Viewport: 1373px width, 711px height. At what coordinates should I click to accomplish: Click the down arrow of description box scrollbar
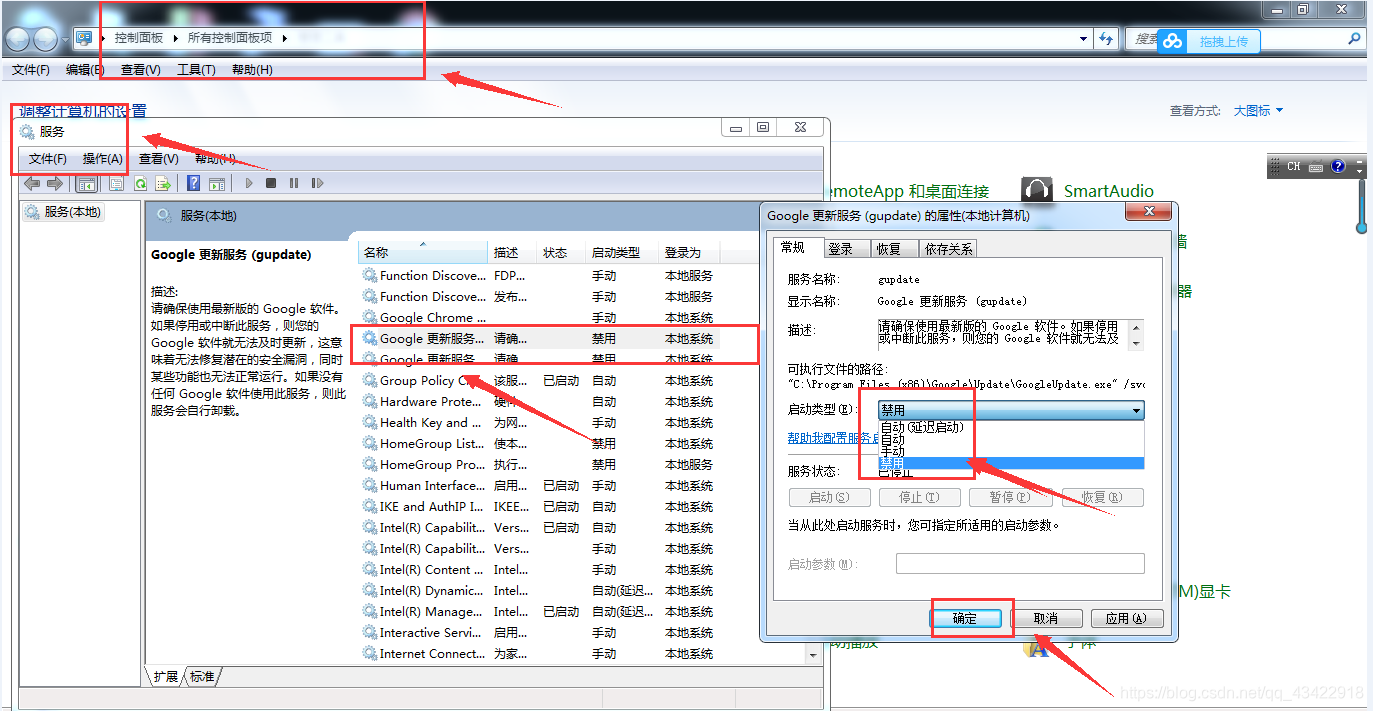tap(1136, 343)
